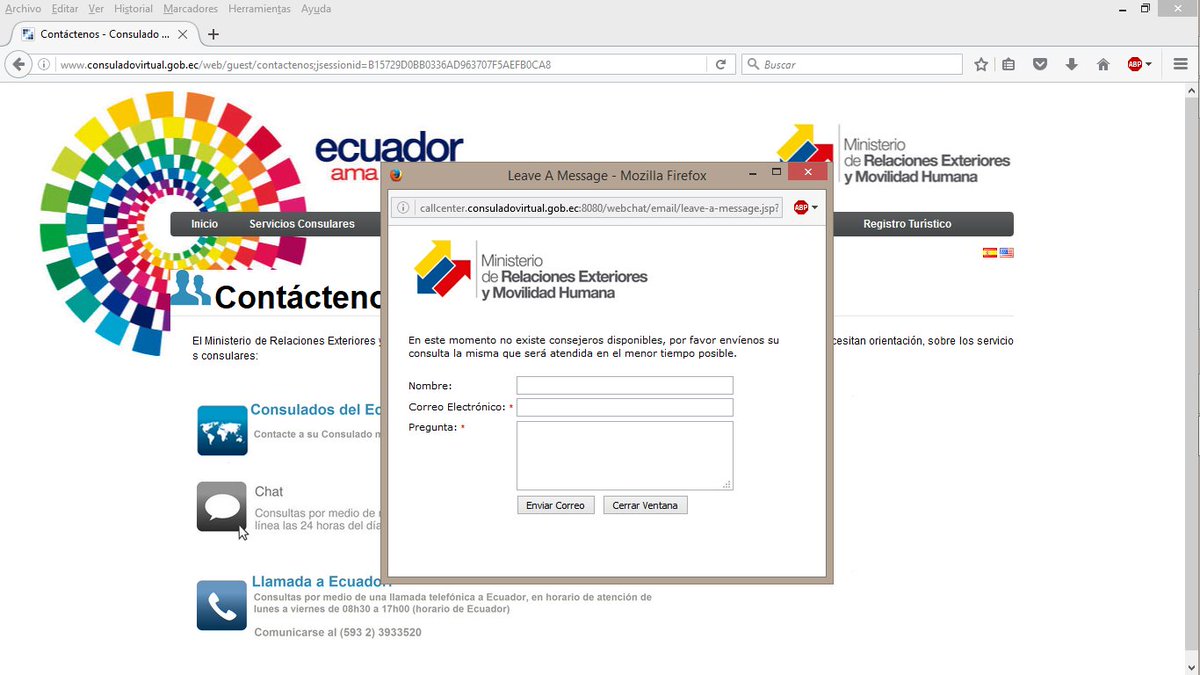Click Adblock Plus icon in main toolbar

(x=1135, y=64)
